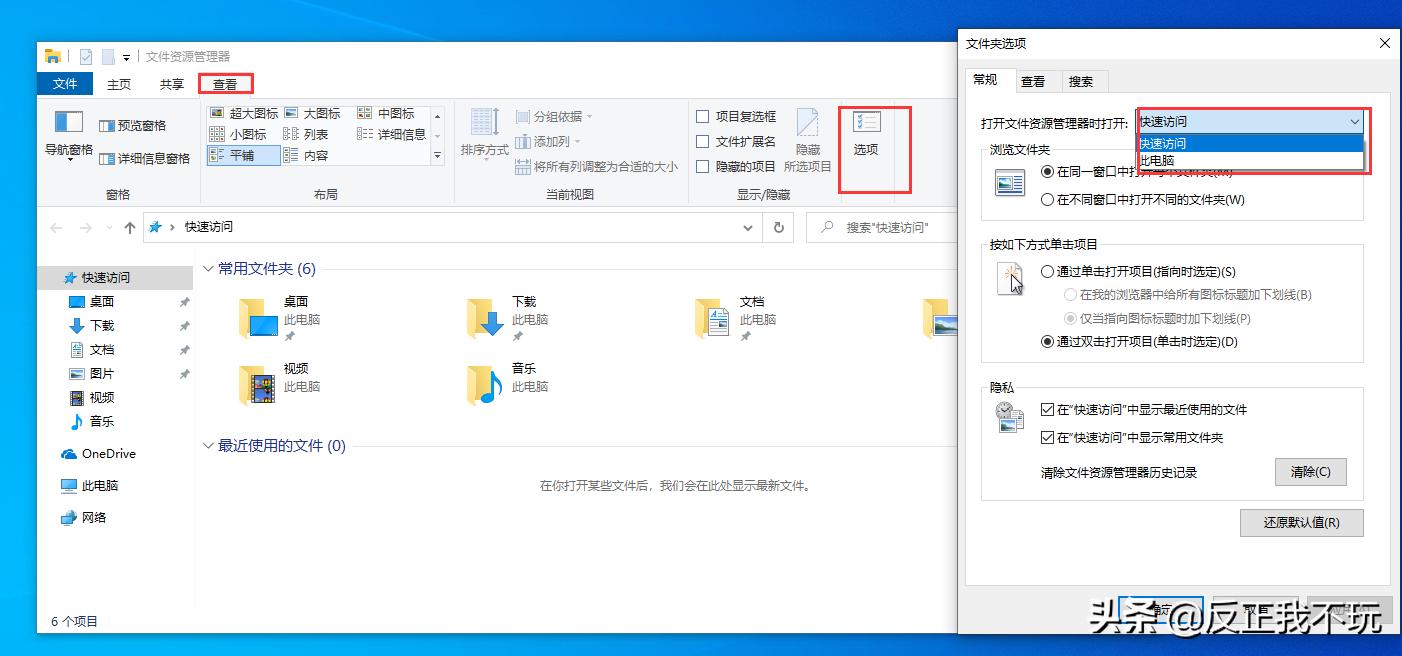Select the 小图标 (small icons) view
The image size is (1402, 656).
[x=240, y=134]
